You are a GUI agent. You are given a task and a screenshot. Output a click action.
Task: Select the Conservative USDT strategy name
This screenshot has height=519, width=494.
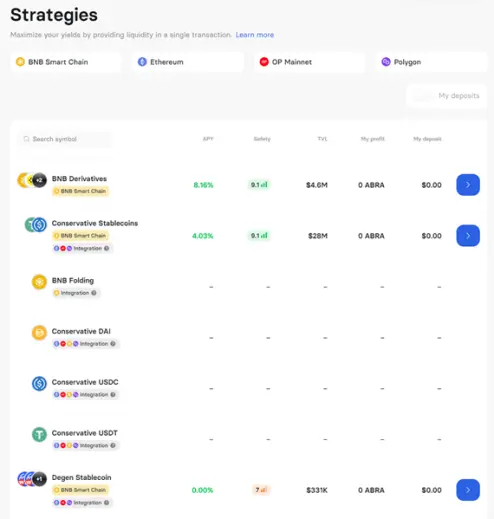click(85, 433)
